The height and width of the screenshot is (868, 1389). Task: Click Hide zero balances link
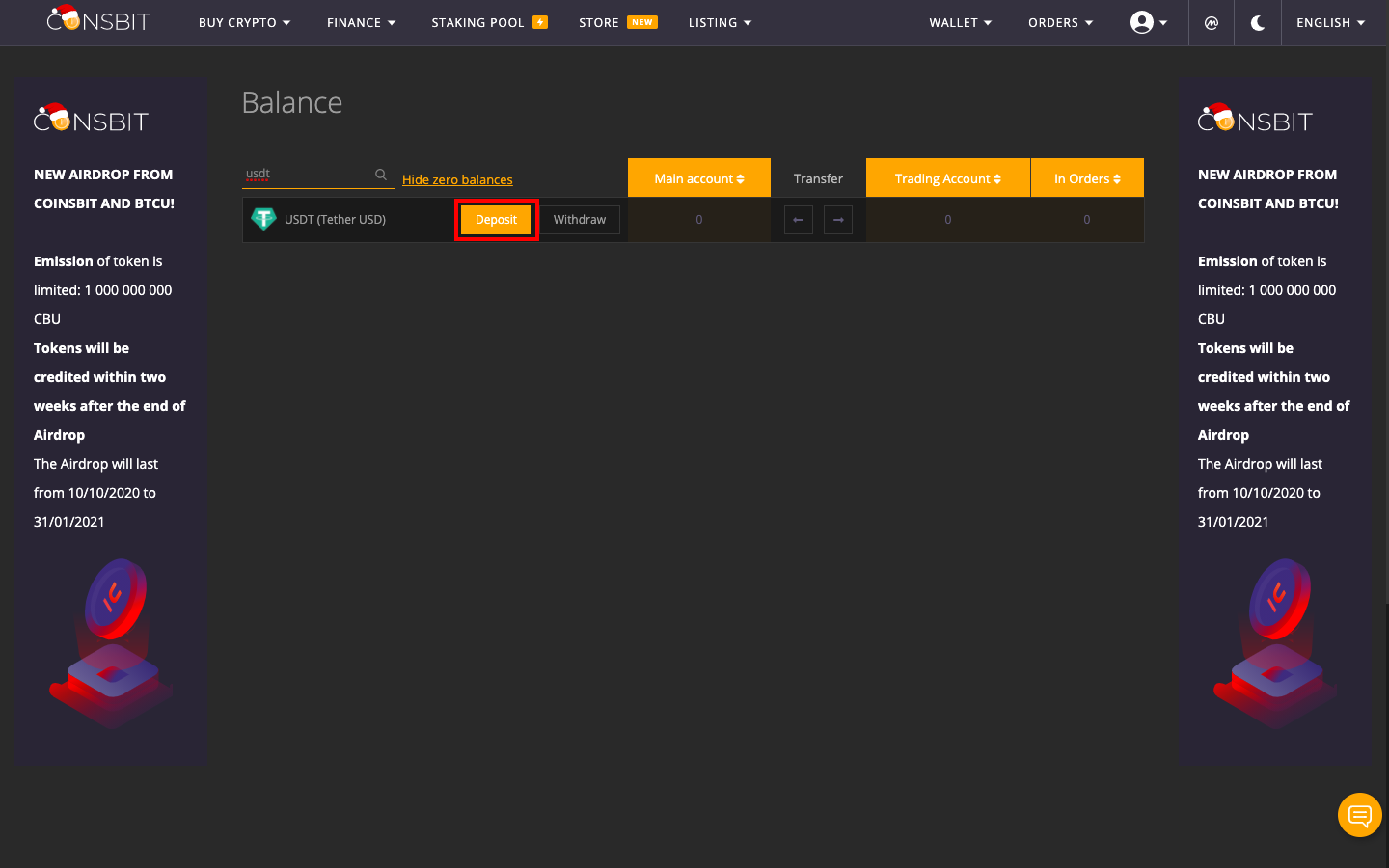pos(457,180)
